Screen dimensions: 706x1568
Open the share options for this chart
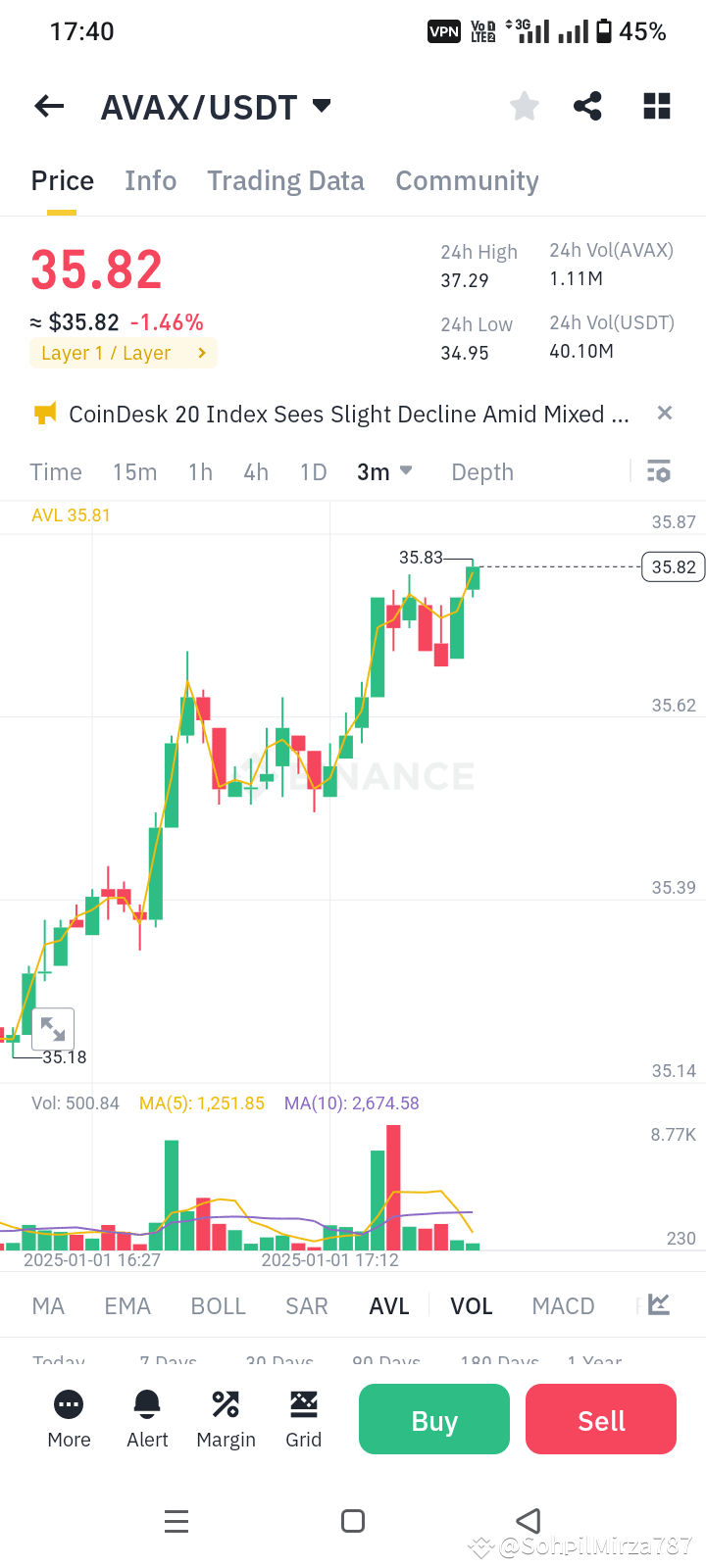pyautogui.click(x=587, y=106)
